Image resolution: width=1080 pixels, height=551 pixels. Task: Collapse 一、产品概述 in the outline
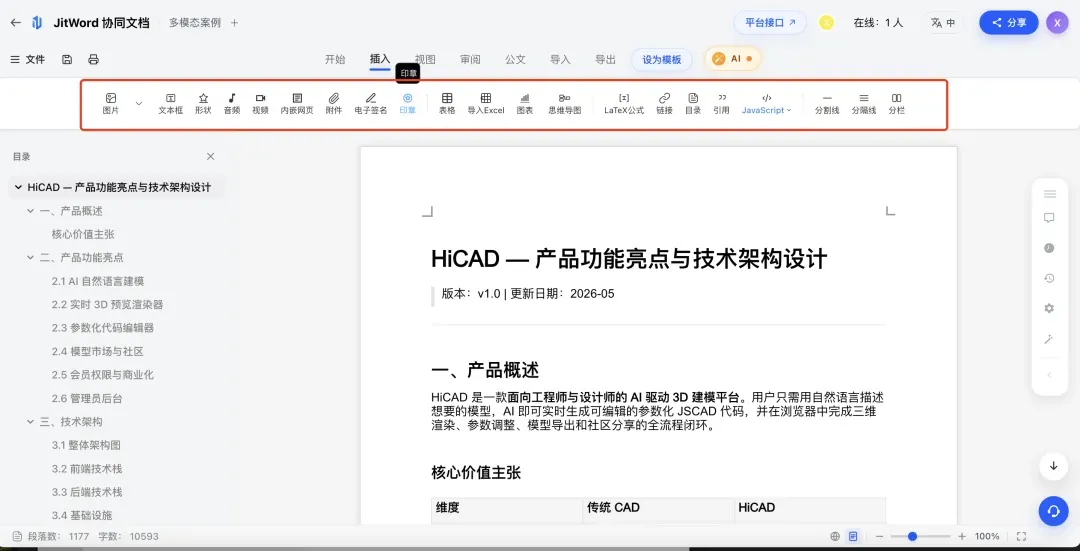(x=30, y=211)
